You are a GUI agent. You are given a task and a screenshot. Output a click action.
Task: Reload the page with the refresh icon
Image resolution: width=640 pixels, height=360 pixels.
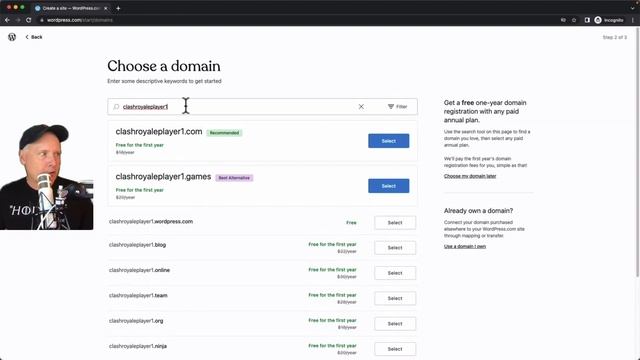(x=29, y=20)
